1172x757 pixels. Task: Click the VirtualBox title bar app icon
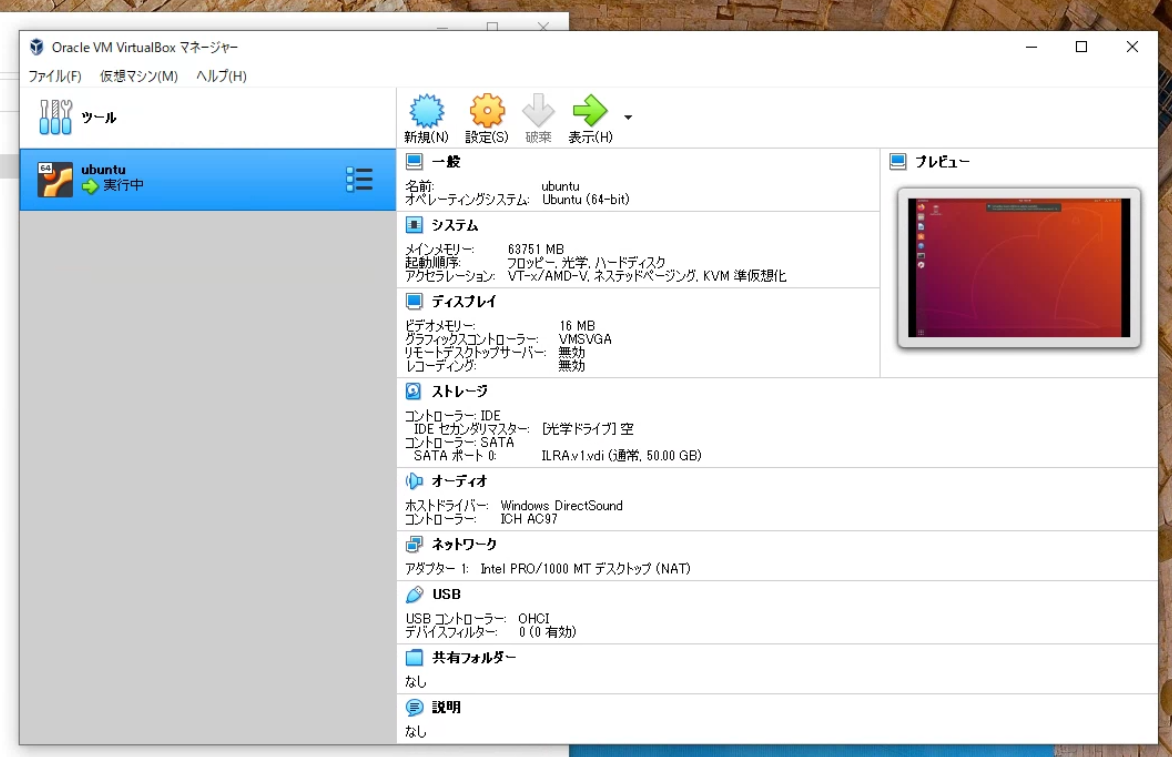pyautogui.click(x=37, y=47)
